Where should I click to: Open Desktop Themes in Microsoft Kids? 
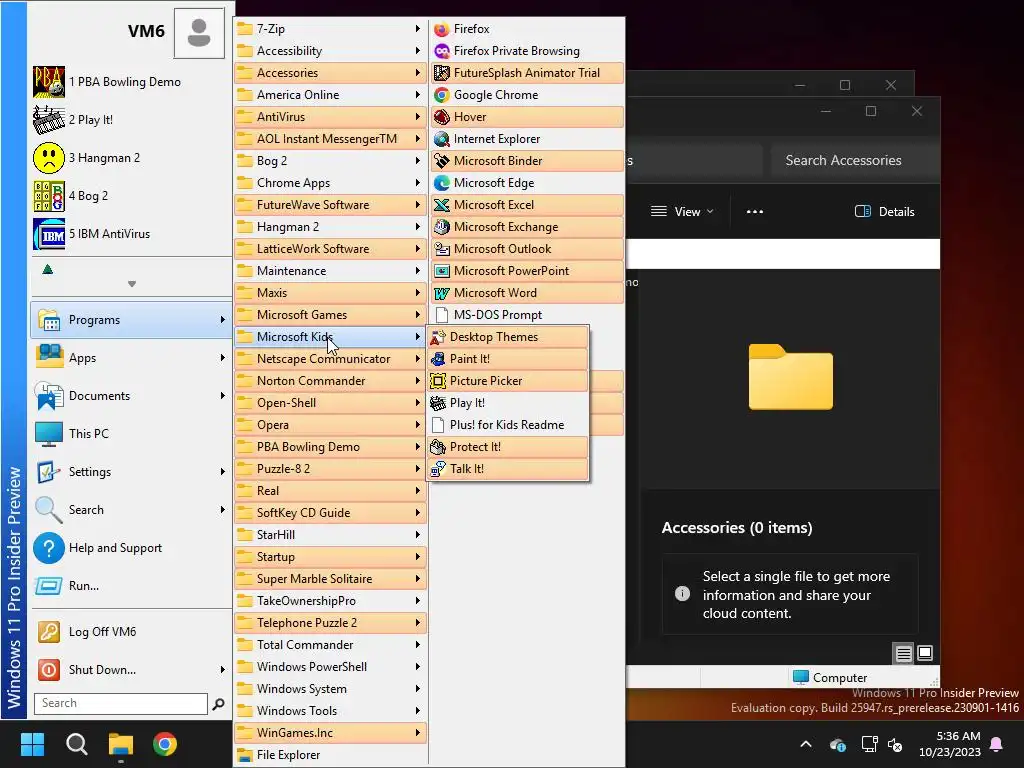point(507,337)
